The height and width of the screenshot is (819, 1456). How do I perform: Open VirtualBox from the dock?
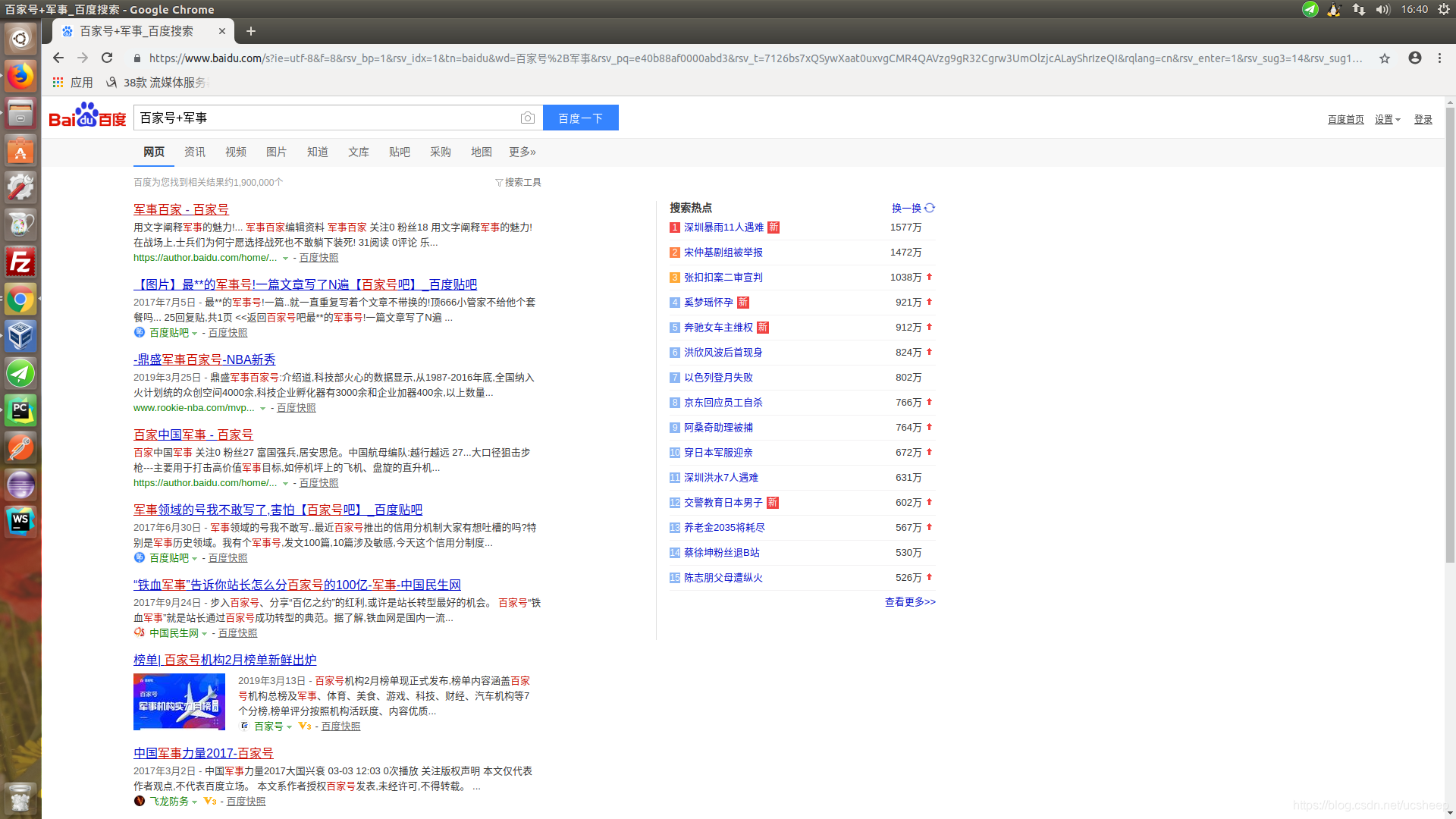click(x=20, y=336)
